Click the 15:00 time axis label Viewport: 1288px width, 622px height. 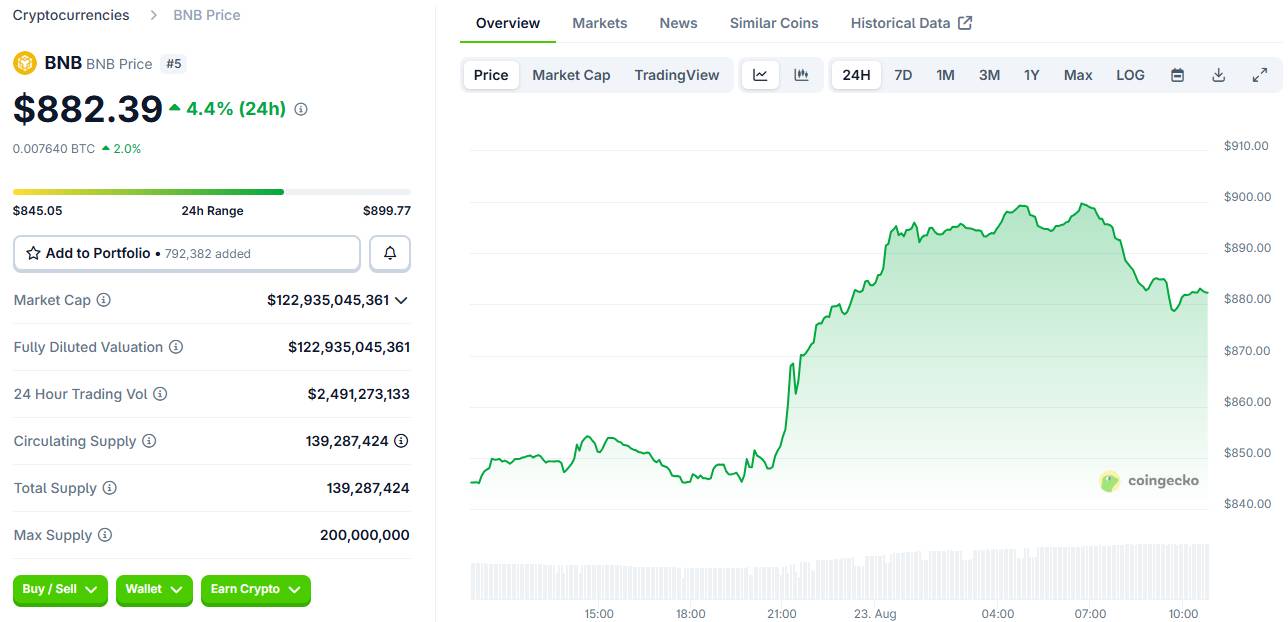pos(599,614)
